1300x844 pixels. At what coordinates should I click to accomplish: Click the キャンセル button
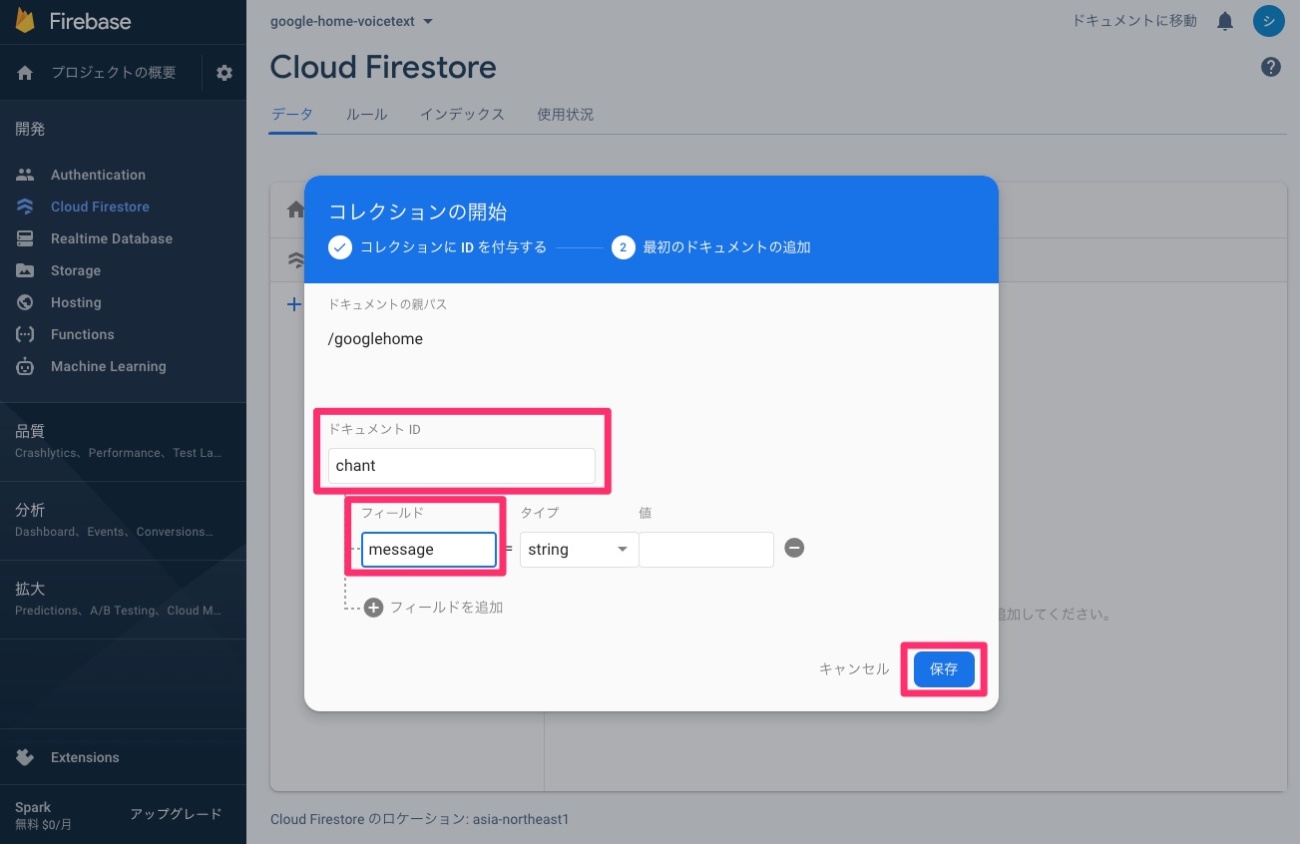(854, 670)
